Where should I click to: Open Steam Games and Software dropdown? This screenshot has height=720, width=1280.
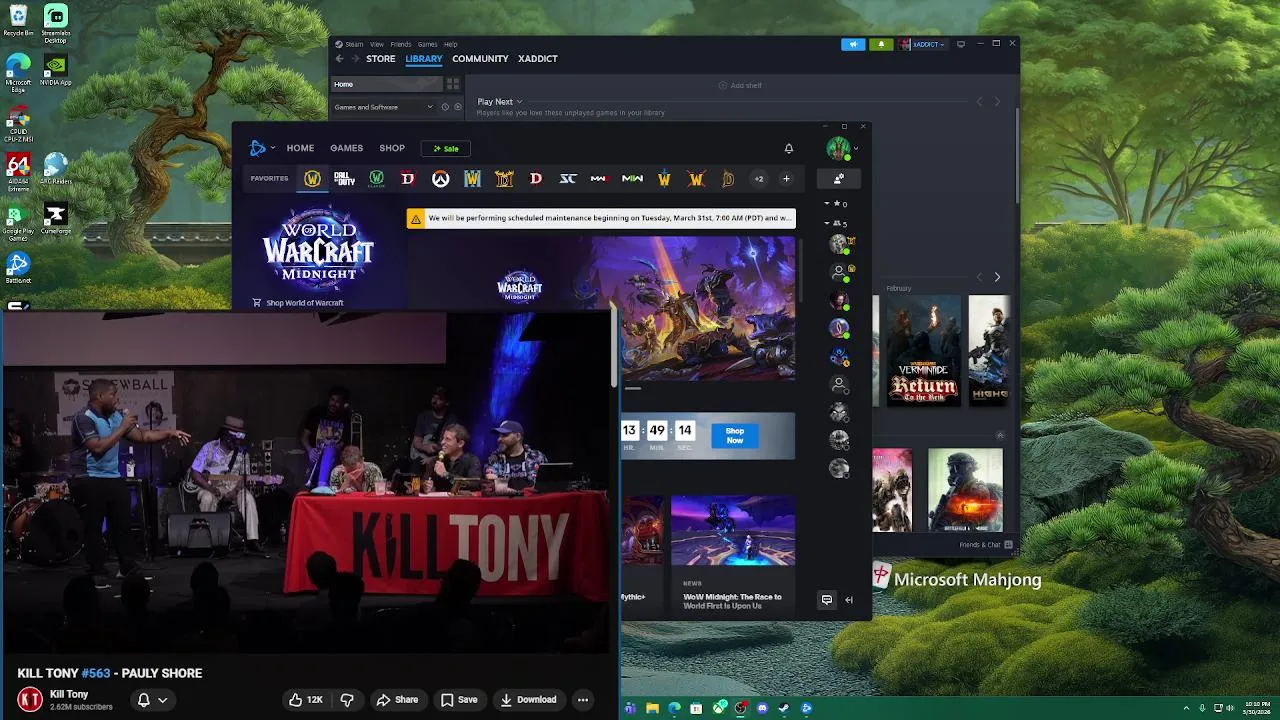384,107
